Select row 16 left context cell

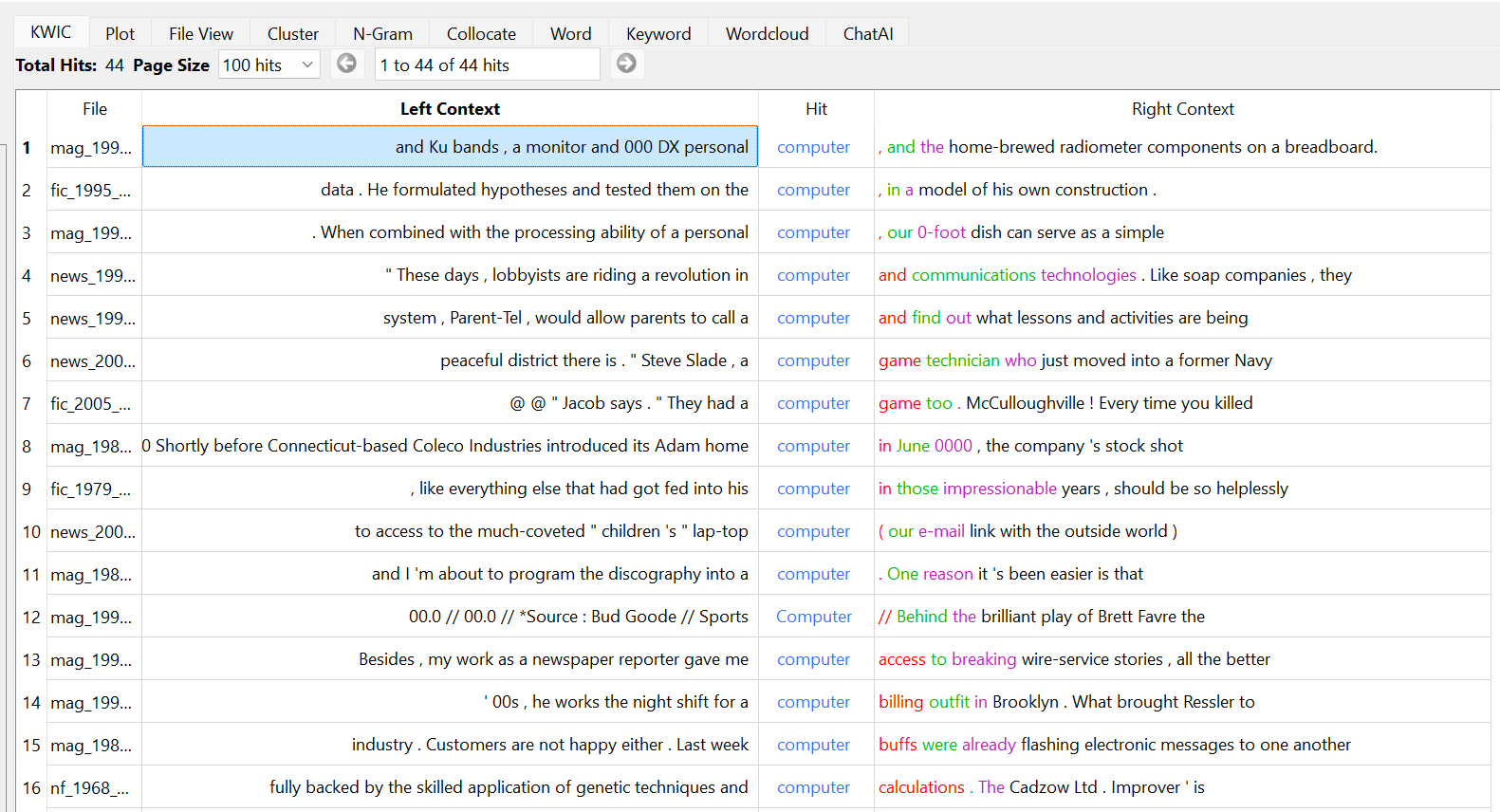[x=450, y=787]
